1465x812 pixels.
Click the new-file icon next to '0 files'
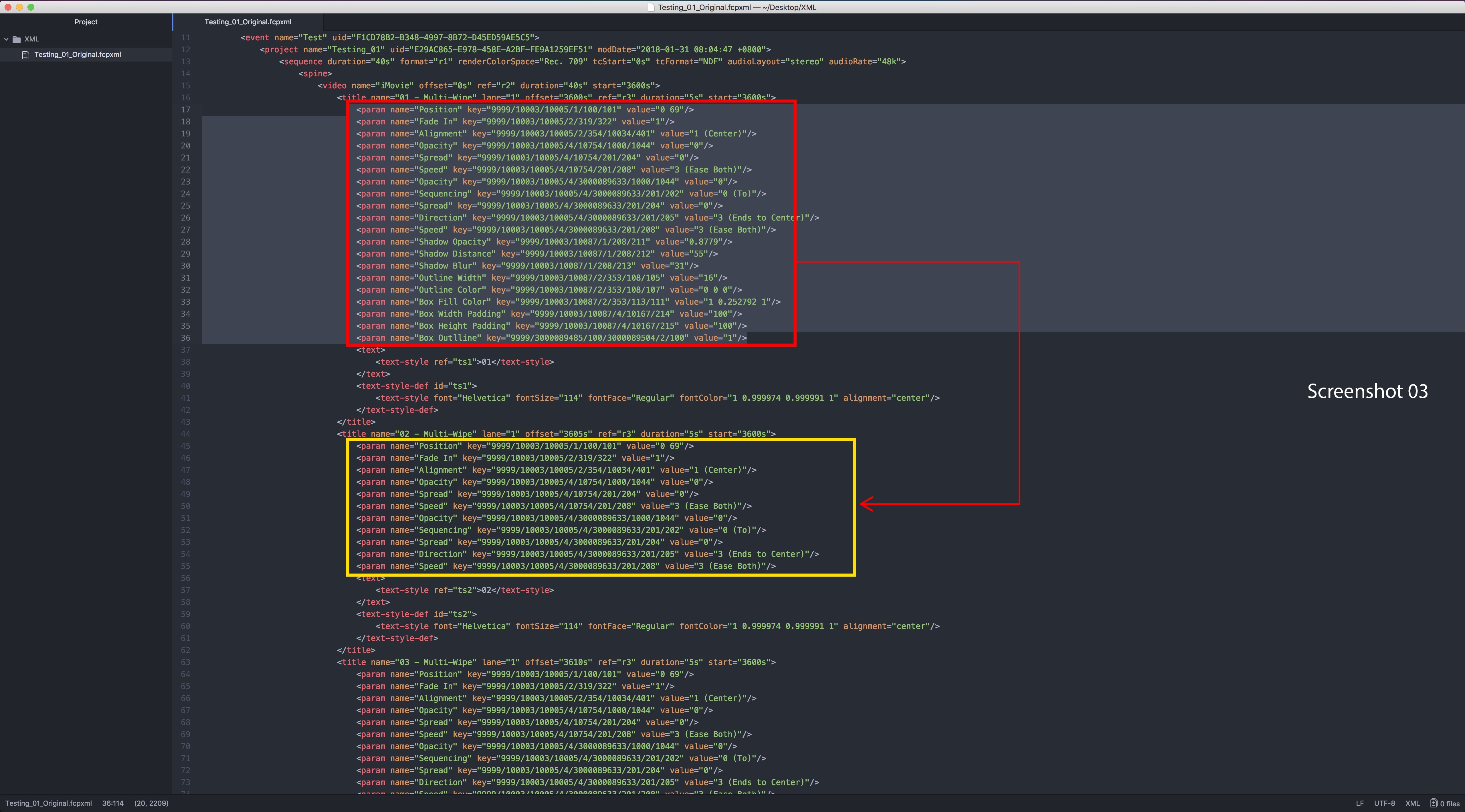click(1434, 803)
